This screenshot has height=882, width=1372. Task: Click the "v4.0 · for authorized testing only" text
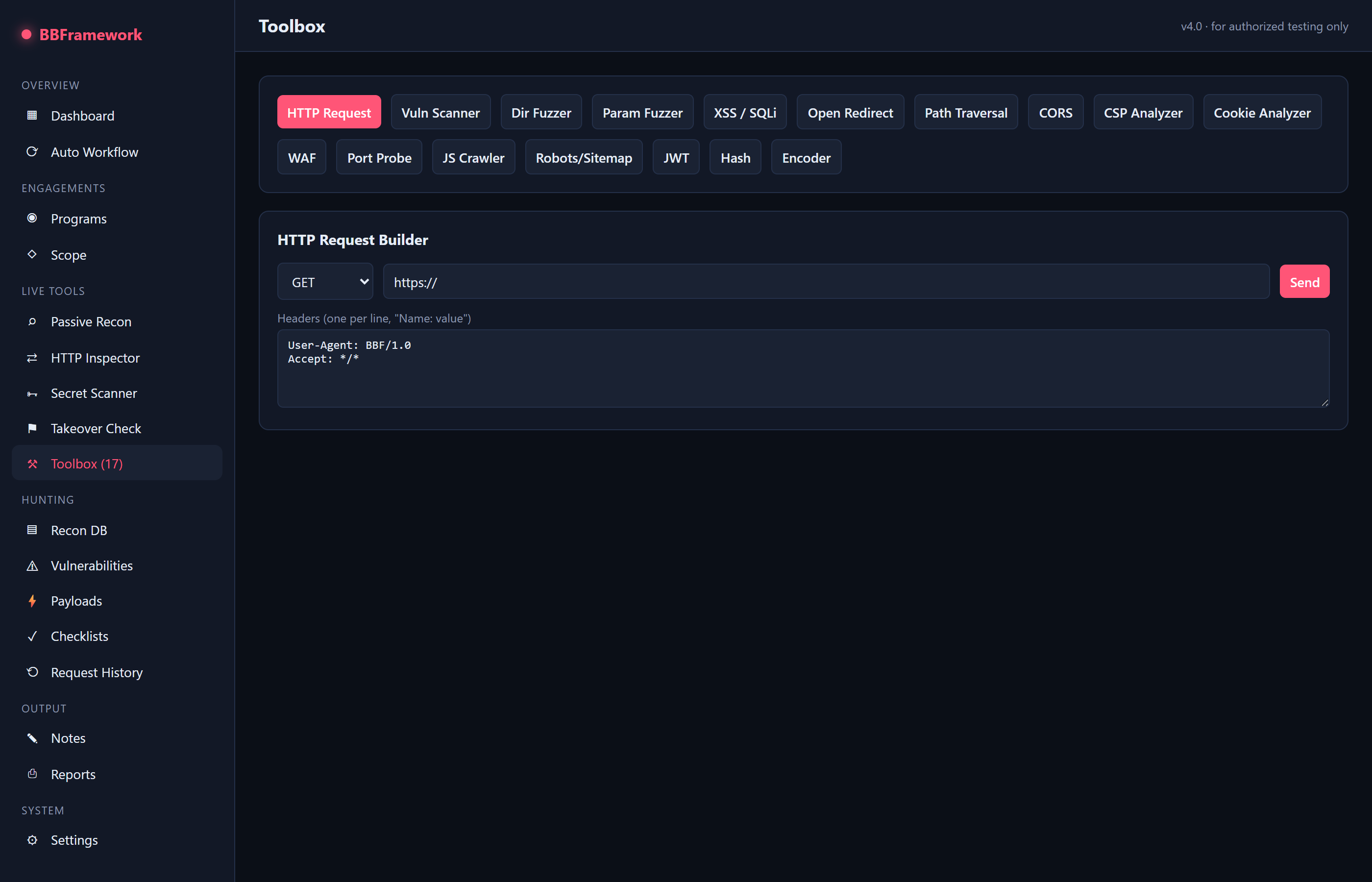click(1264, 26)
